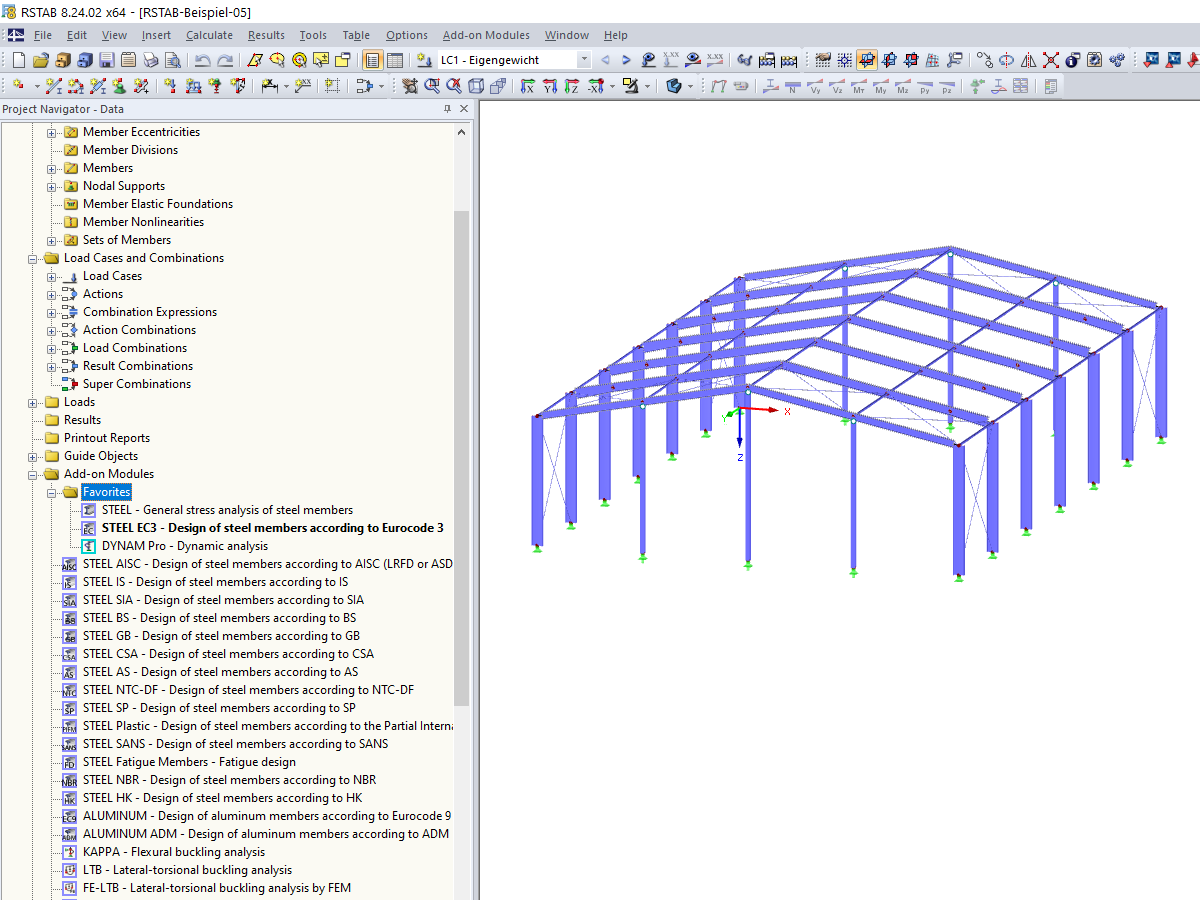Click the gears settings icon
This screenshot has height=900, width=1200.
pyautogui.click(x=1117, y=60)
